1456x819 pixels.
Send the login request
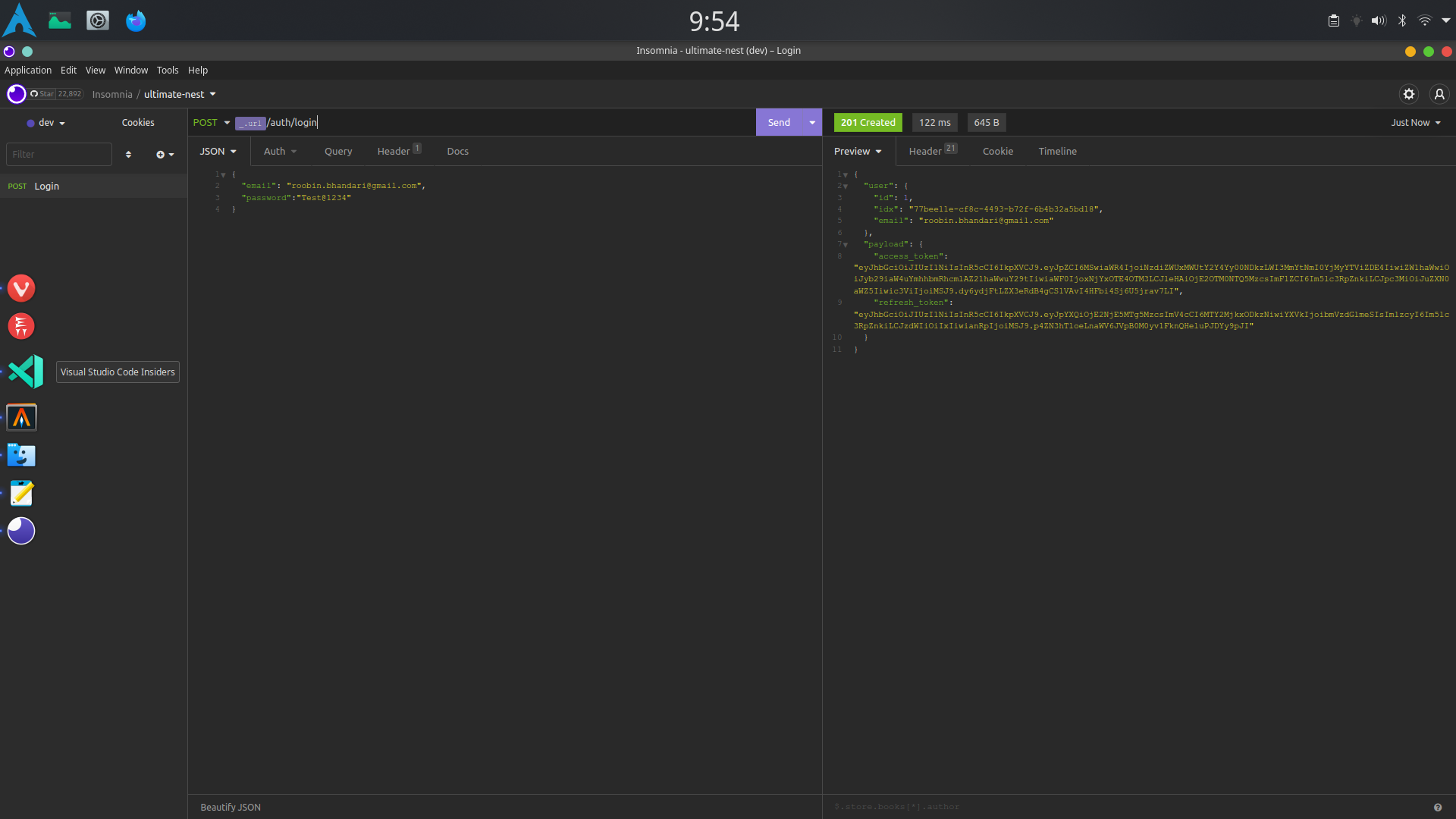click(779, 122)
